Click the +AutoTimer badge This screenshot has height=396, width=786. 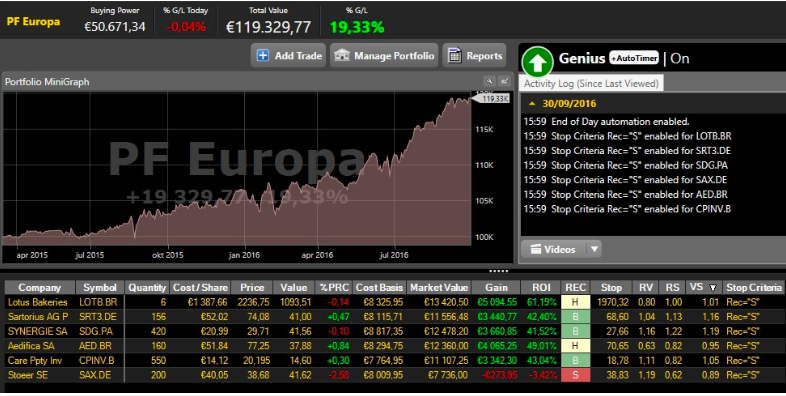coord(634,58)
